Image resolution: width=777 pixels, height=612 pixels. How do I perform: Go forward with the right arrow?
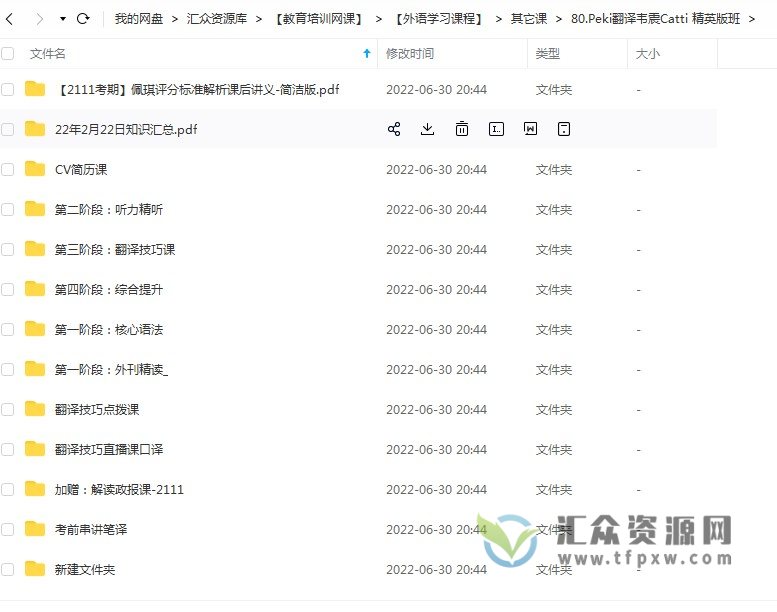tap(39, 19)
